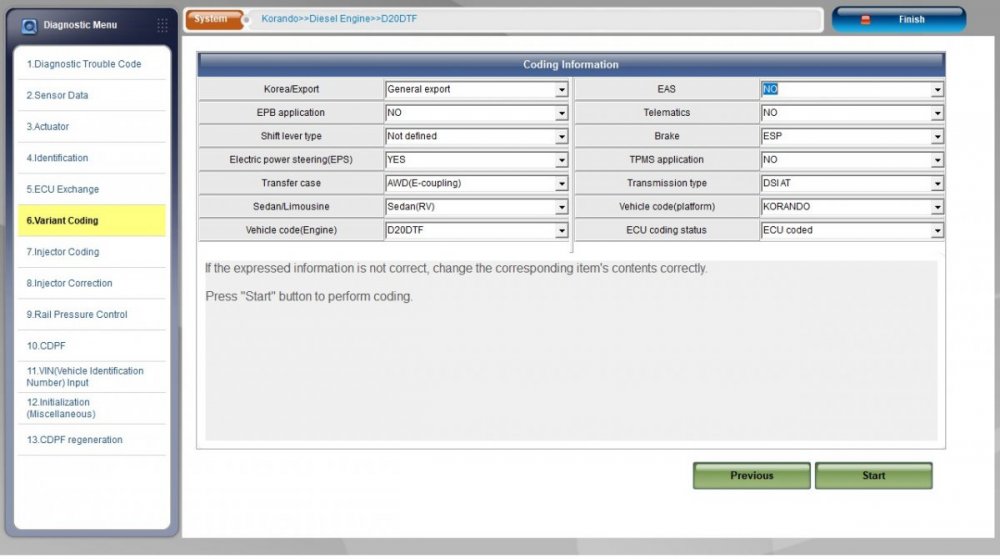Click the red icon on the Finish button

point(865,20)
